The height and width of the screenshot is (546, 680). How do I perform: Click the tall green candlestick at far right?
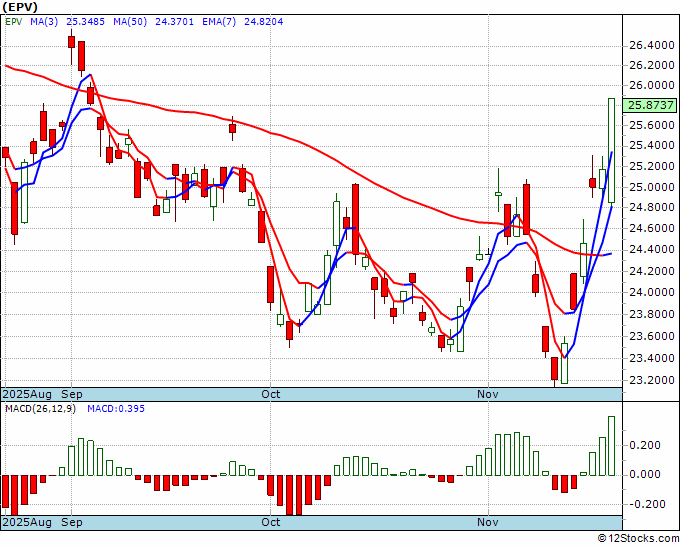pos(611,150)
